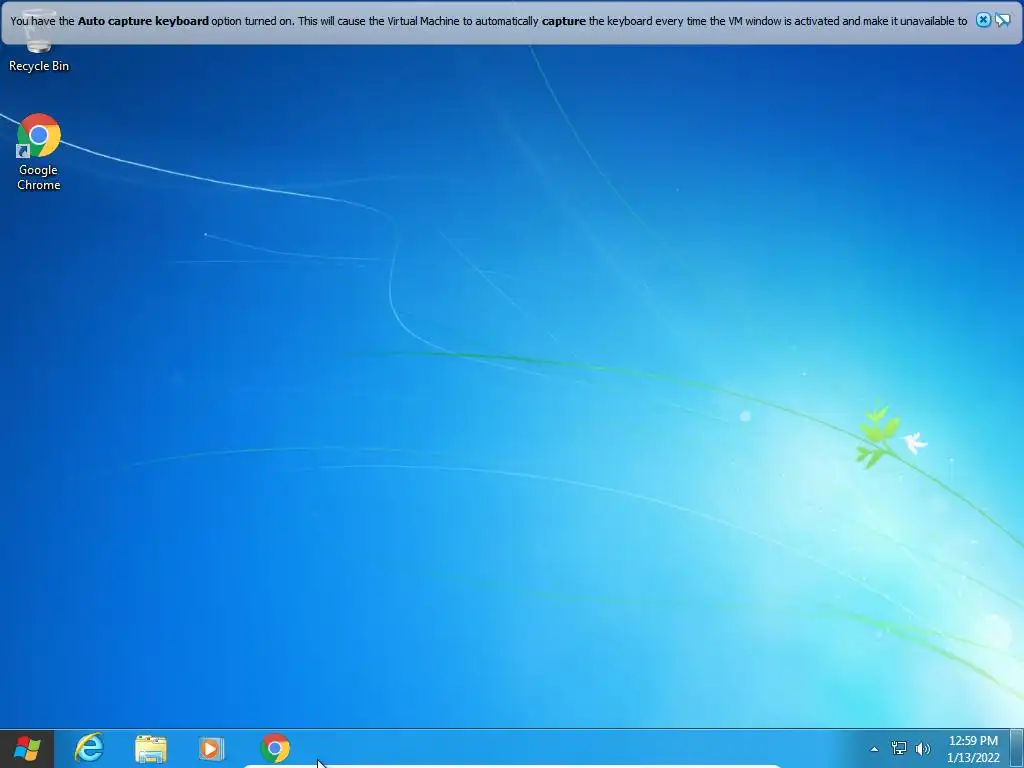The width and height of the screenshot is (1024, 768).
Task: Open Windows Media Player from the taskbar
Action: coord(212,748)
